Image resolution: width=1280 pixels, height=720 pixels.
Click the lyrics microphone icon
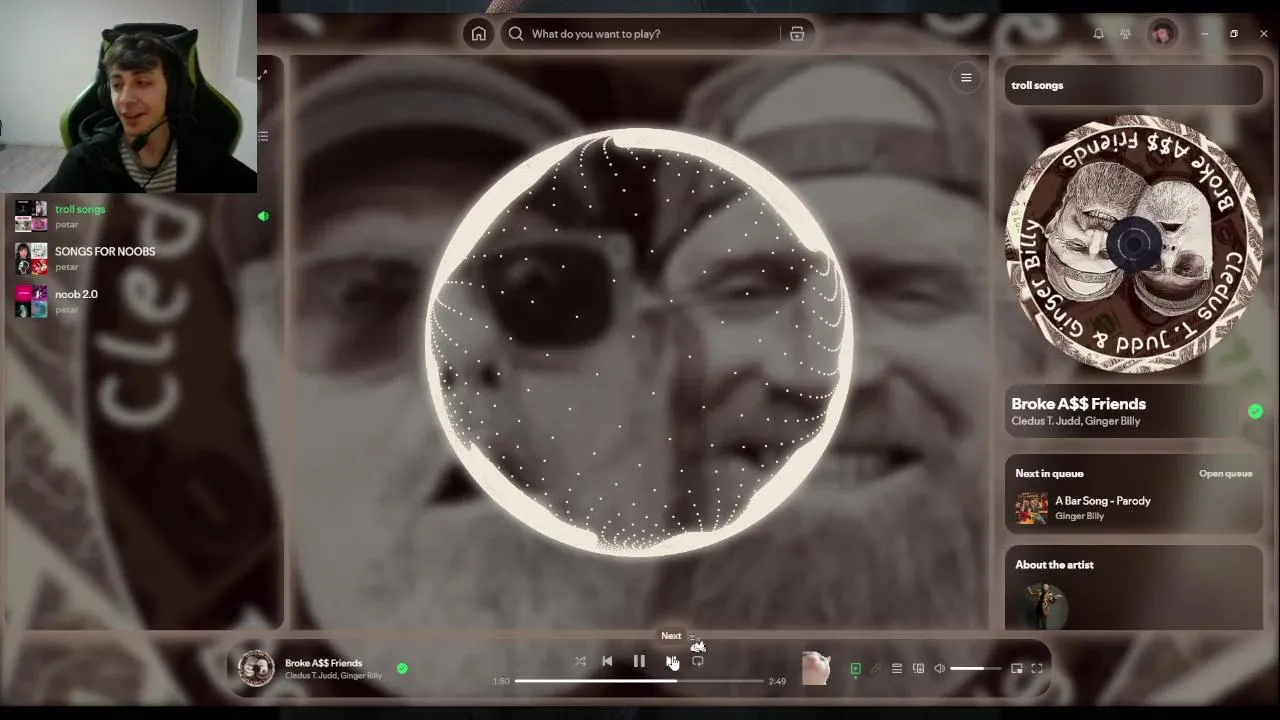tap(876, 669)
